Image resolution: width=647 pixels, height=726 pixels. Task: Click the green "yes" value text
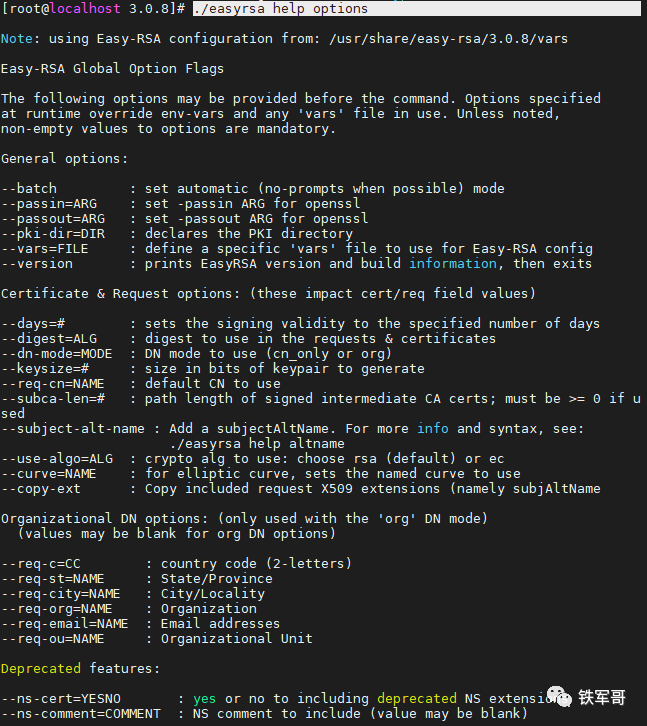[205, 699]
